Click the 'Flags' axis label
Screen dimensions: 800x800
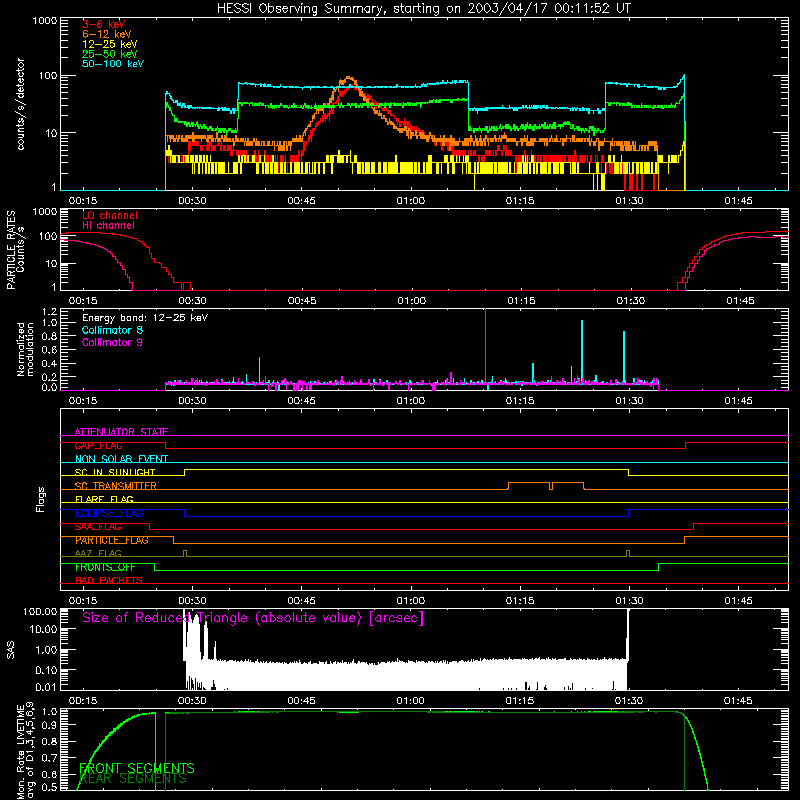40,499
